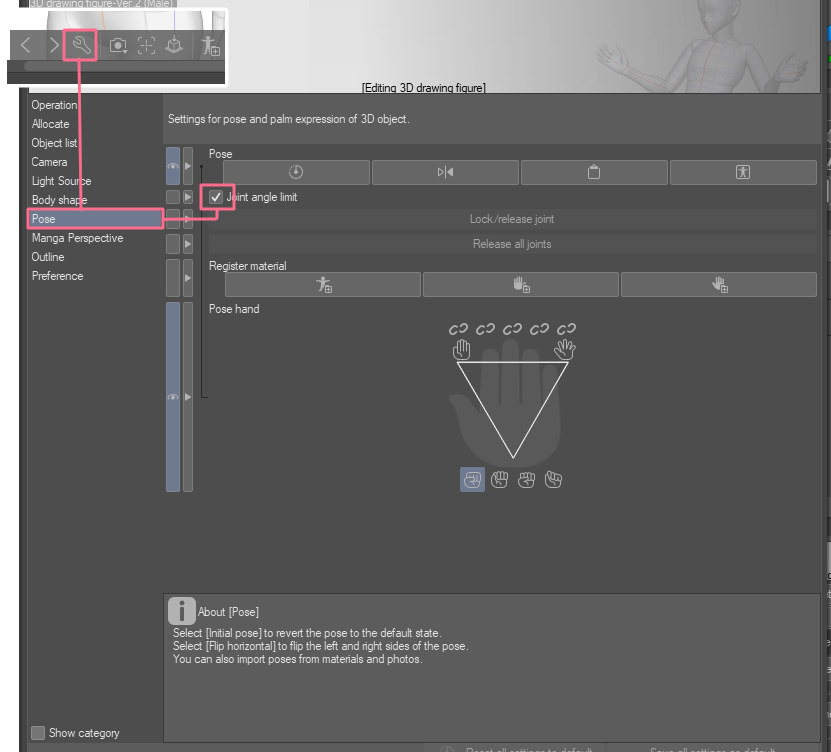This screenshot has height=752, width=831.
Task: Expand arrow beside Register material row
Action: pos(188,278)
